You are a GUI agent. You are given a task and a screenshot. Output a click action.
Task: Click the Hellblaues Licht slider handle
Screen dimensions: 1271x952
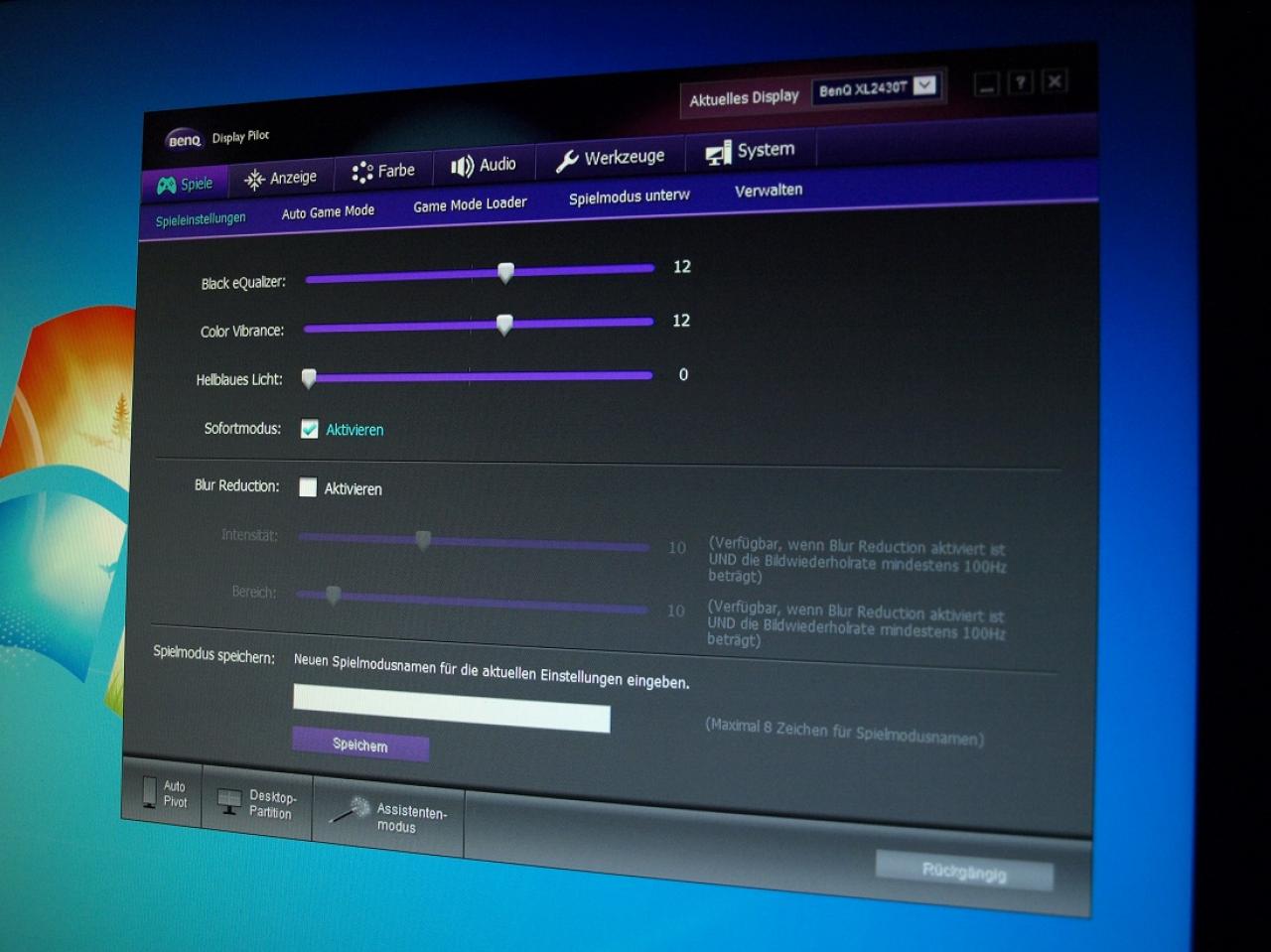tap(309, 378)
